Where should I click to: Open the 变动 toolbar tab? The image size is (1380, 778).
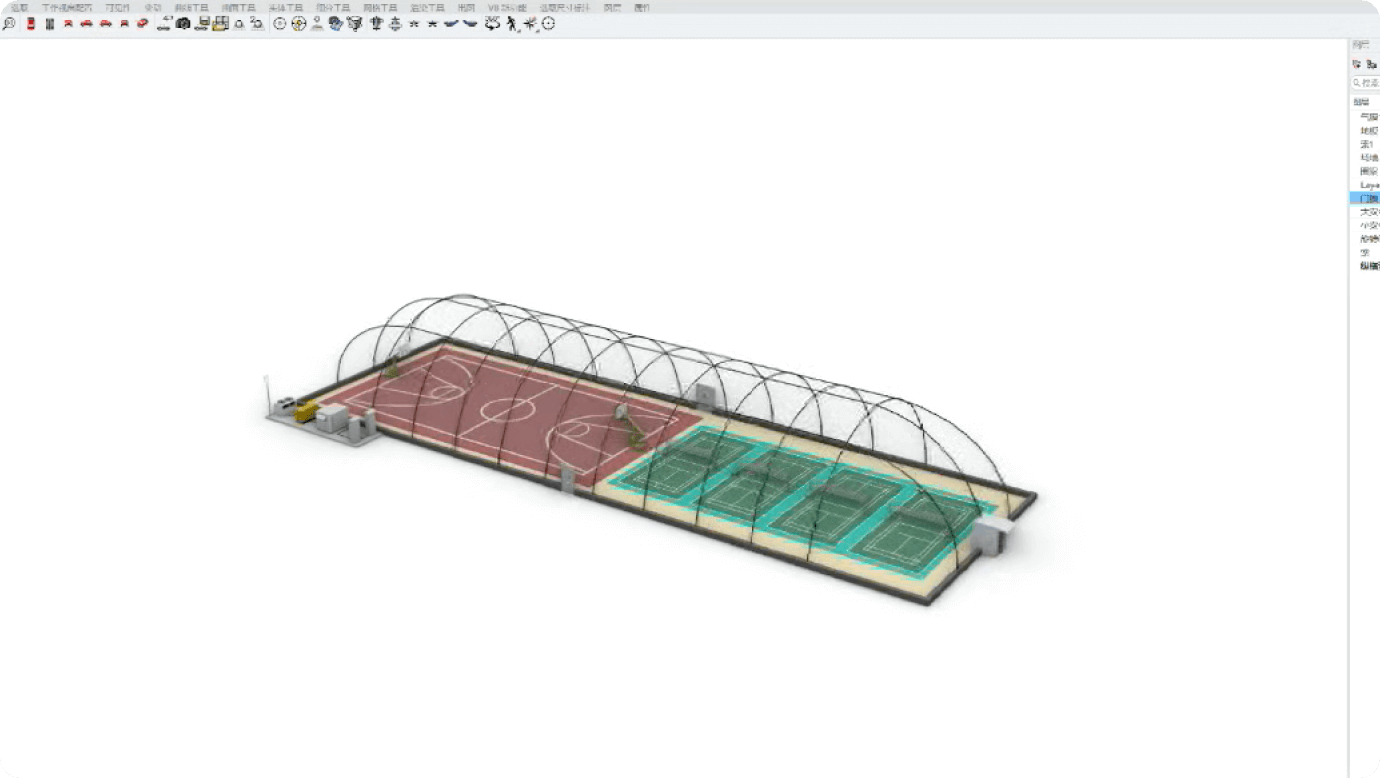pos(153,7)
